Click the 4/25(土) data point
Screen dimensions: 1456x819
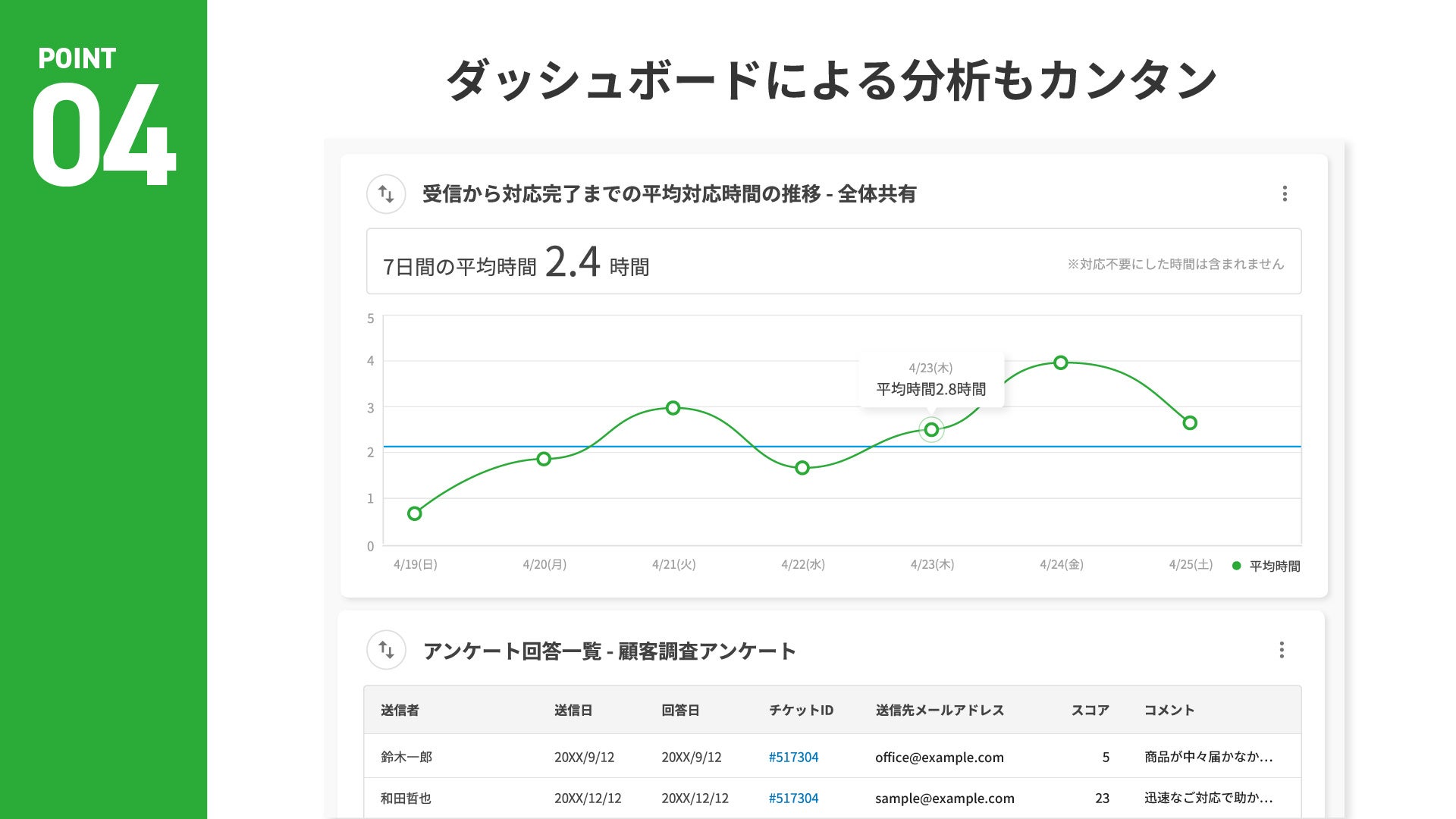coord(1190,423)
